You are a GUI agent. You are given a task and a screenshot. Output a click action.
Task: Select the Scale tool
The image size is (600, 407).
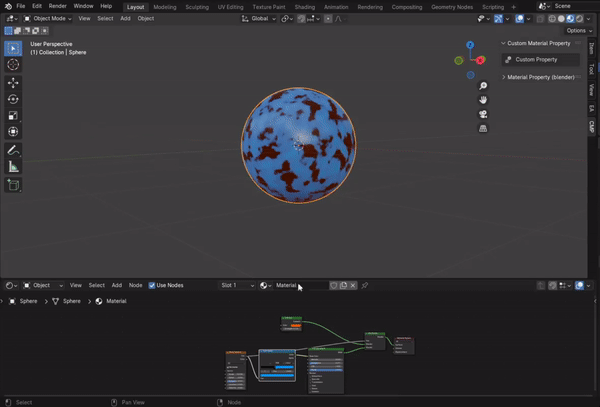tap(13, 115)
